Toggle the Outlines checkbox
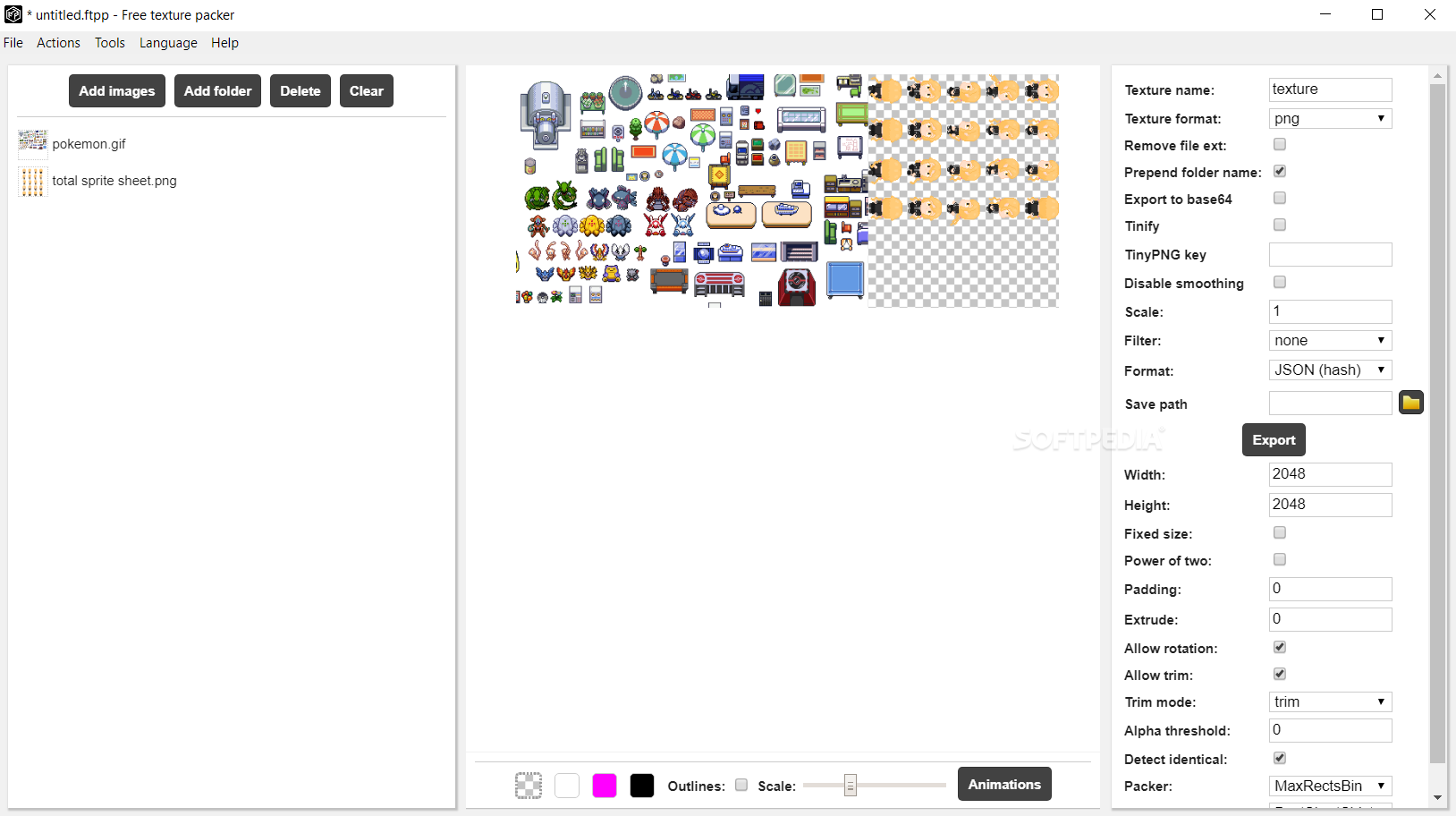1456x816 pixels. (741, 785)
